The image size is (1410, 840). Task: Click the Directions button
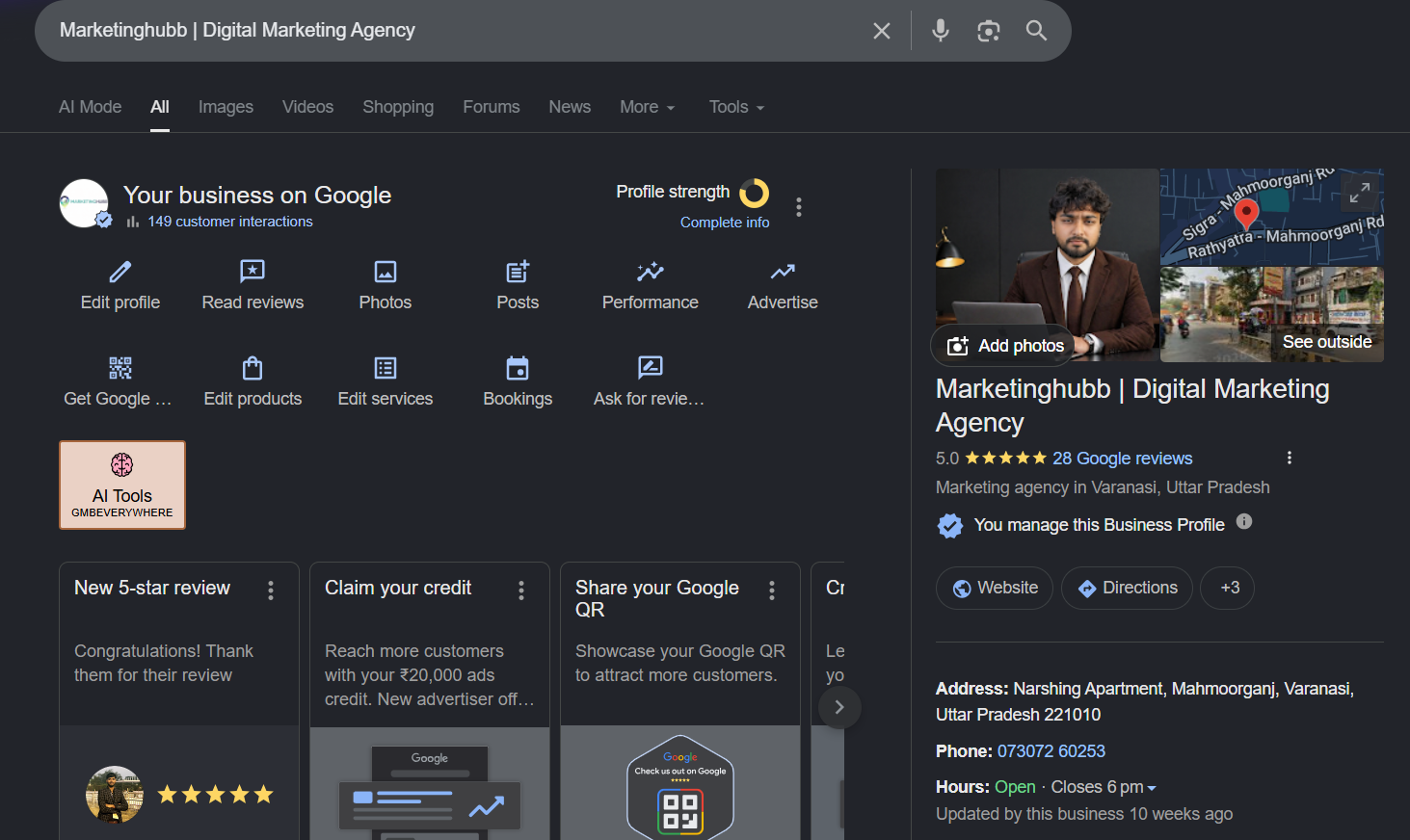(1127, 588)
